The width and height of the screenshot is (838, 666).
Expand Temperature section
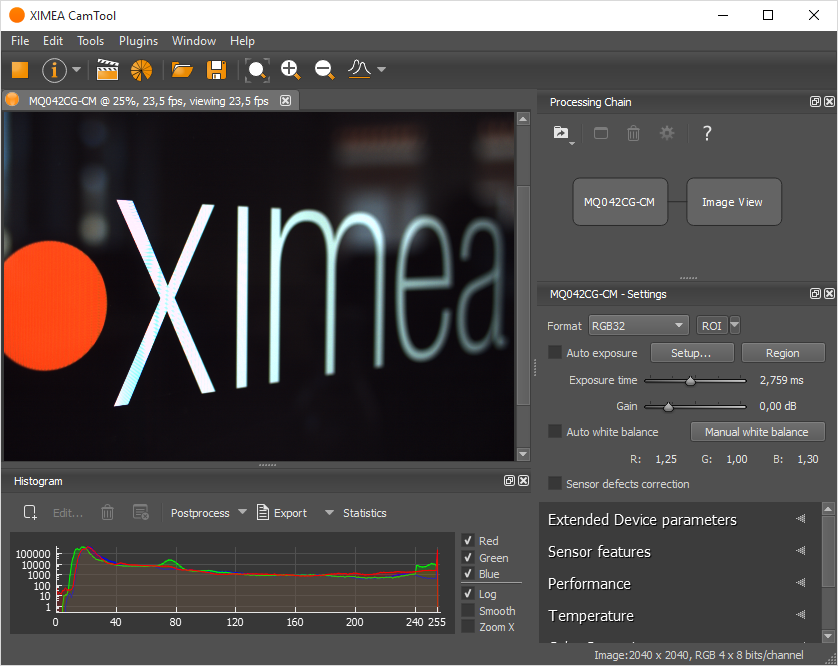coord(679,616)
